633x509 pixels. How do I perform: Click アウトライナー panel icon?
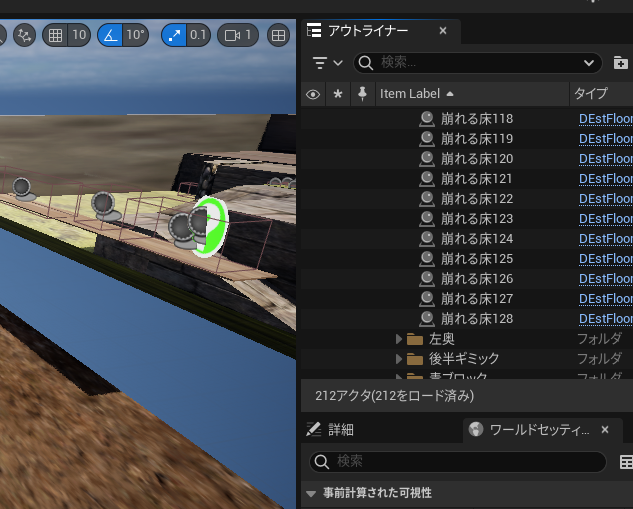314,31
